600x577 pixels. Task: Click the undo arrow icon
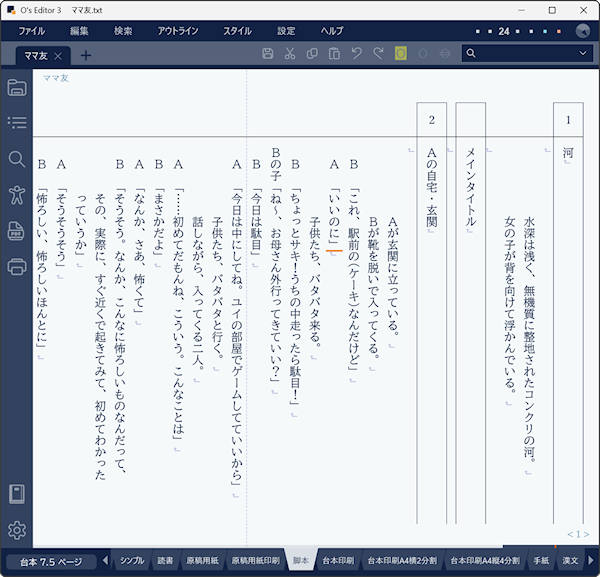coord(356,54)
